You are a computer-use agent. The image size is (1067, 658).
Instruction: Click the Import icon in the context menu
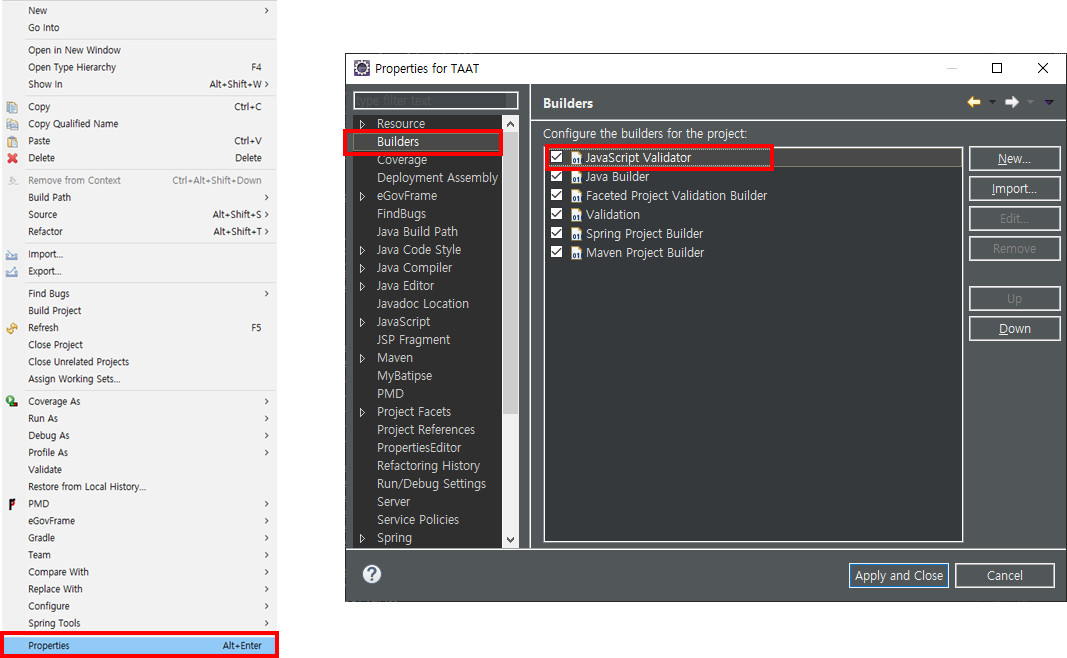pos(10,253)
